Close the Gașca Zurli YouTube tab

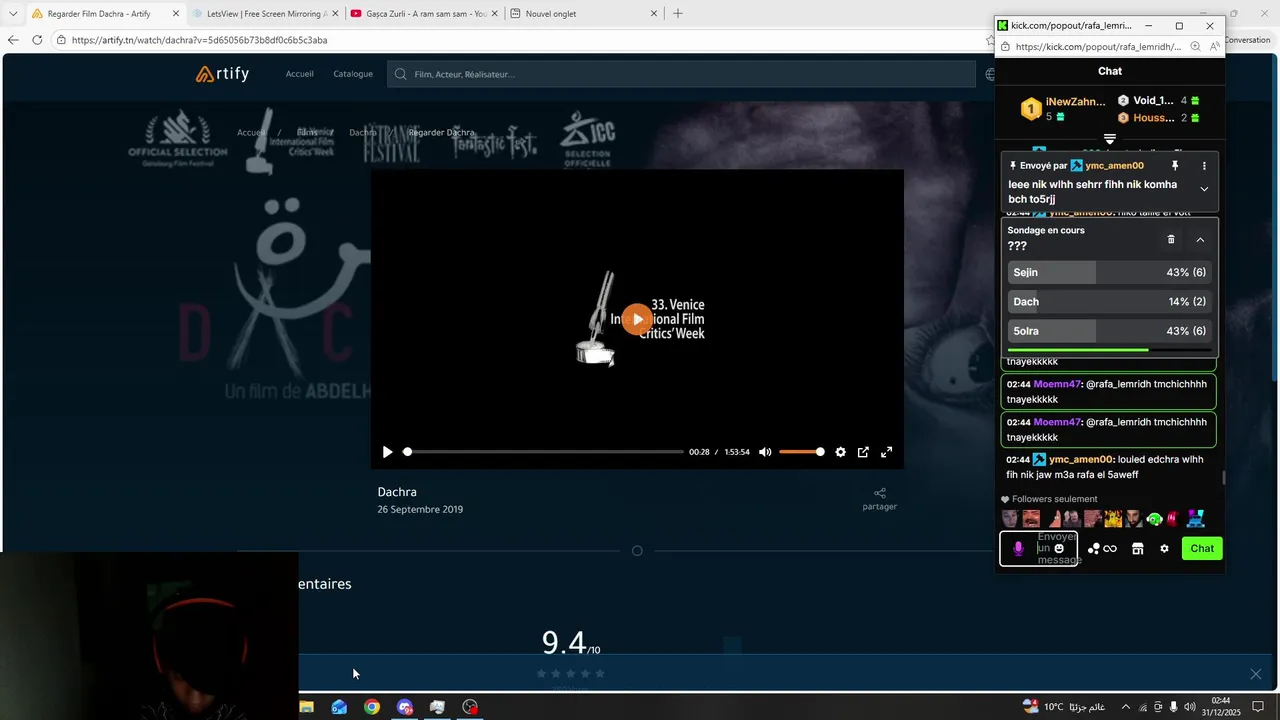(x=494, y=14)
